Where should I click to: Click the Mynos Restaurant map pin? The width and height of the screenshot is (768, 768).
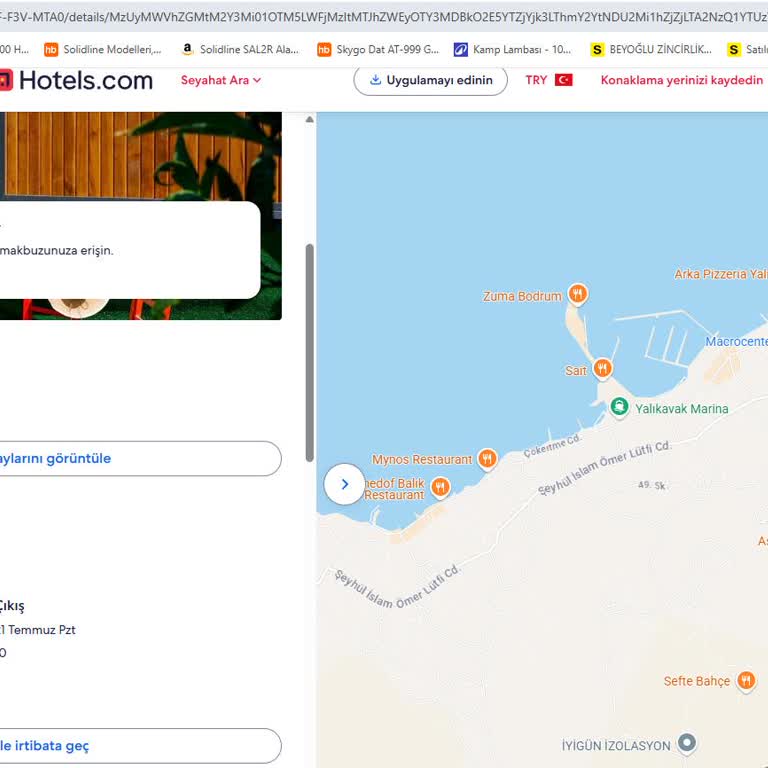pos(487,459)
